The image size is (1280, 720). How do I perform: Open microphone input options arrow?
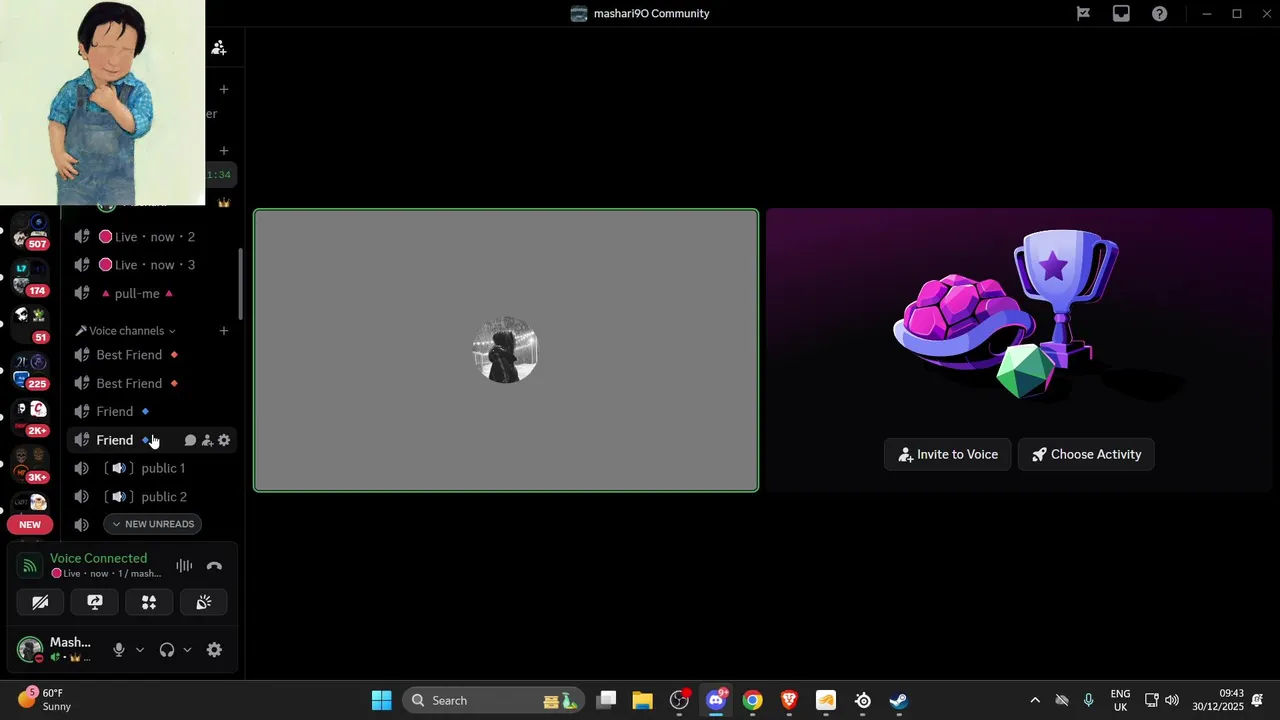(x=139, y=650)
